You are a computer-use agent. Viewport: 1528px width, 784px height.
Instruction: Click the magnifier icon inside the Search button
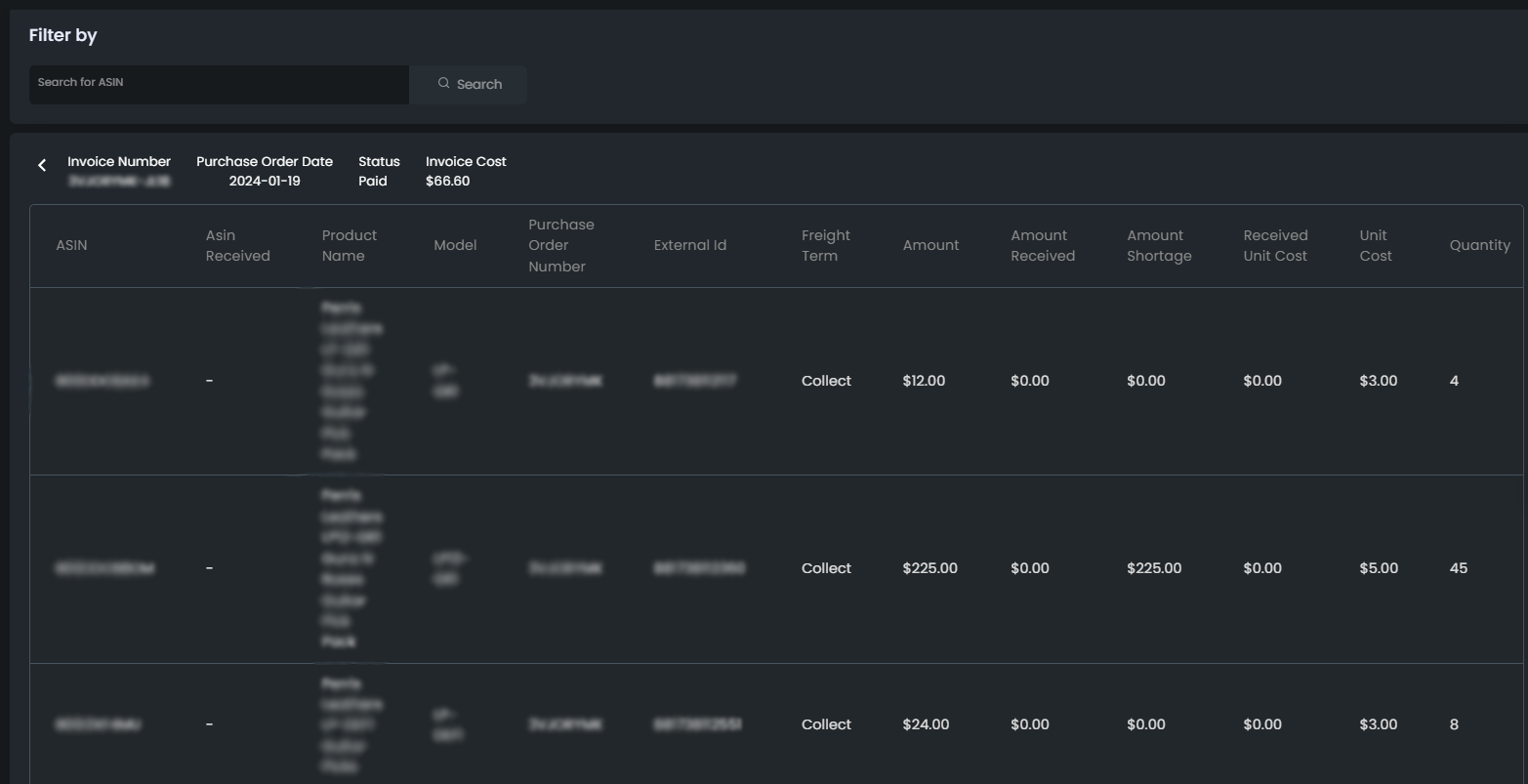444,83
